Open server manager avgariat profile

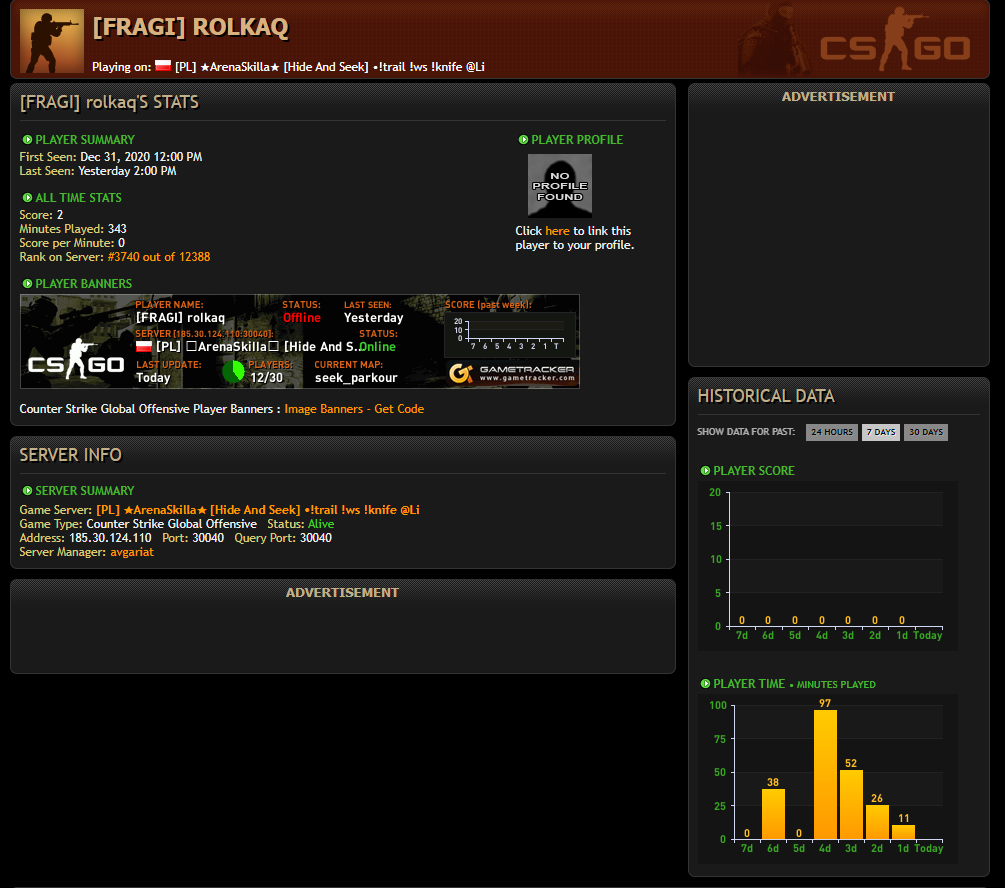[132, 552]
